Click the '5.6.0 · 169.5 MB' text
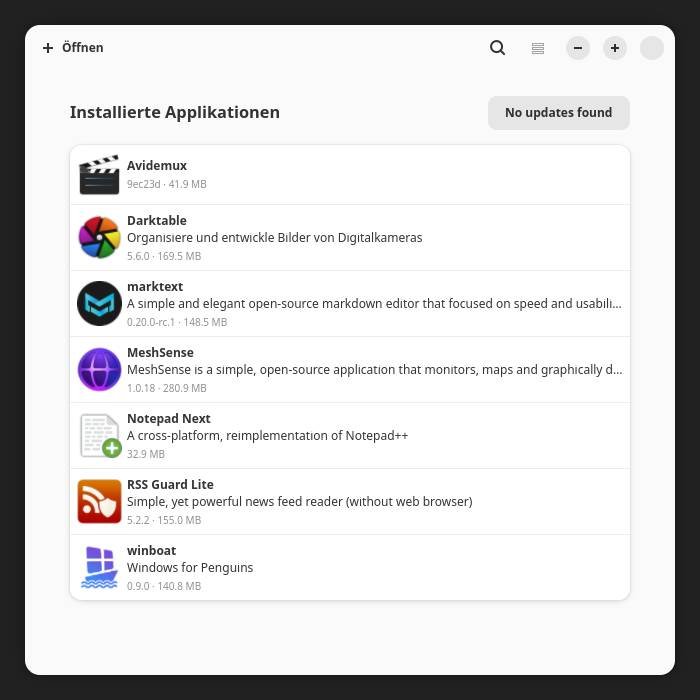The width and height of the screenshot is (700, 700). coord(164,256)
